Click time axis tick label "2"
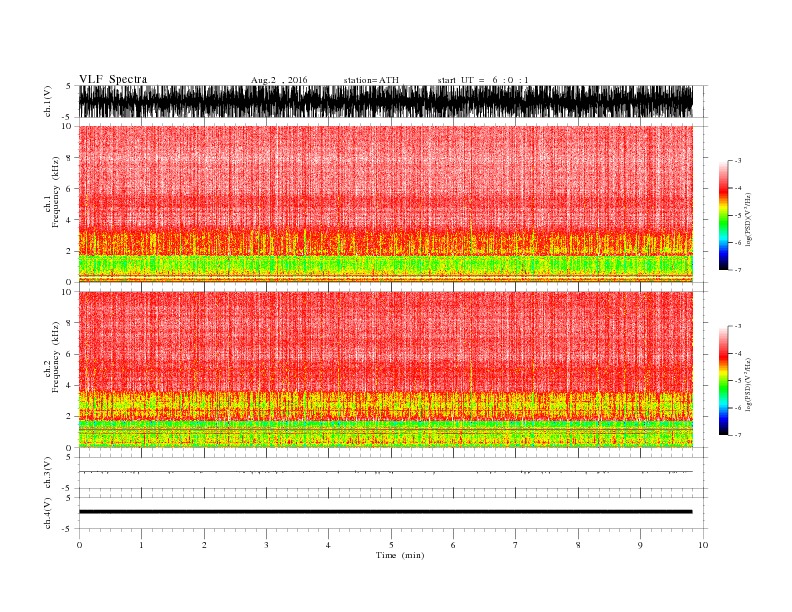 click(x=204, y=545)
